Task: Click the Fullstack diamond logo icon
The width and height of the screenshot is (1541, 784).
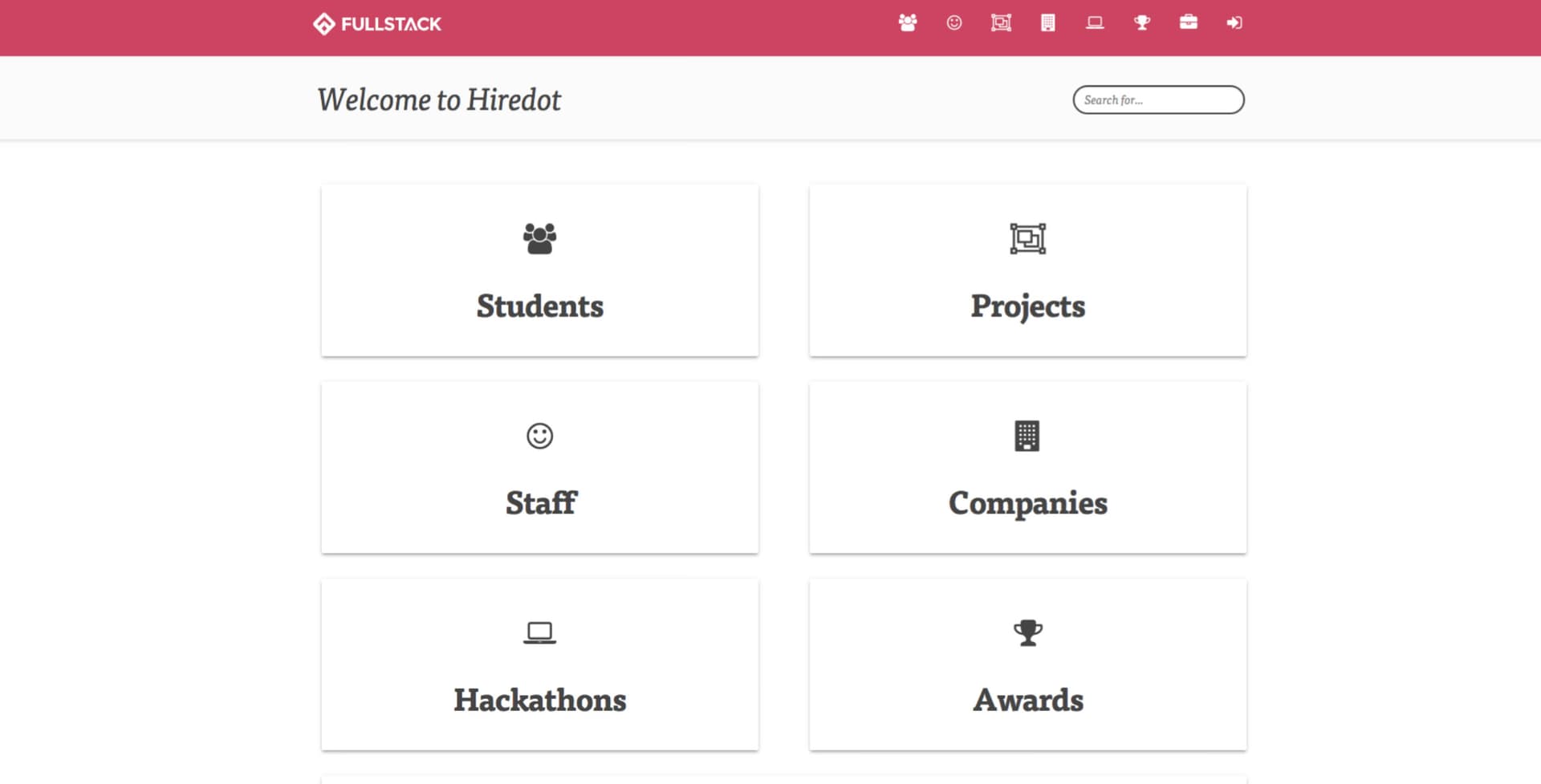Action: point(323,23)
